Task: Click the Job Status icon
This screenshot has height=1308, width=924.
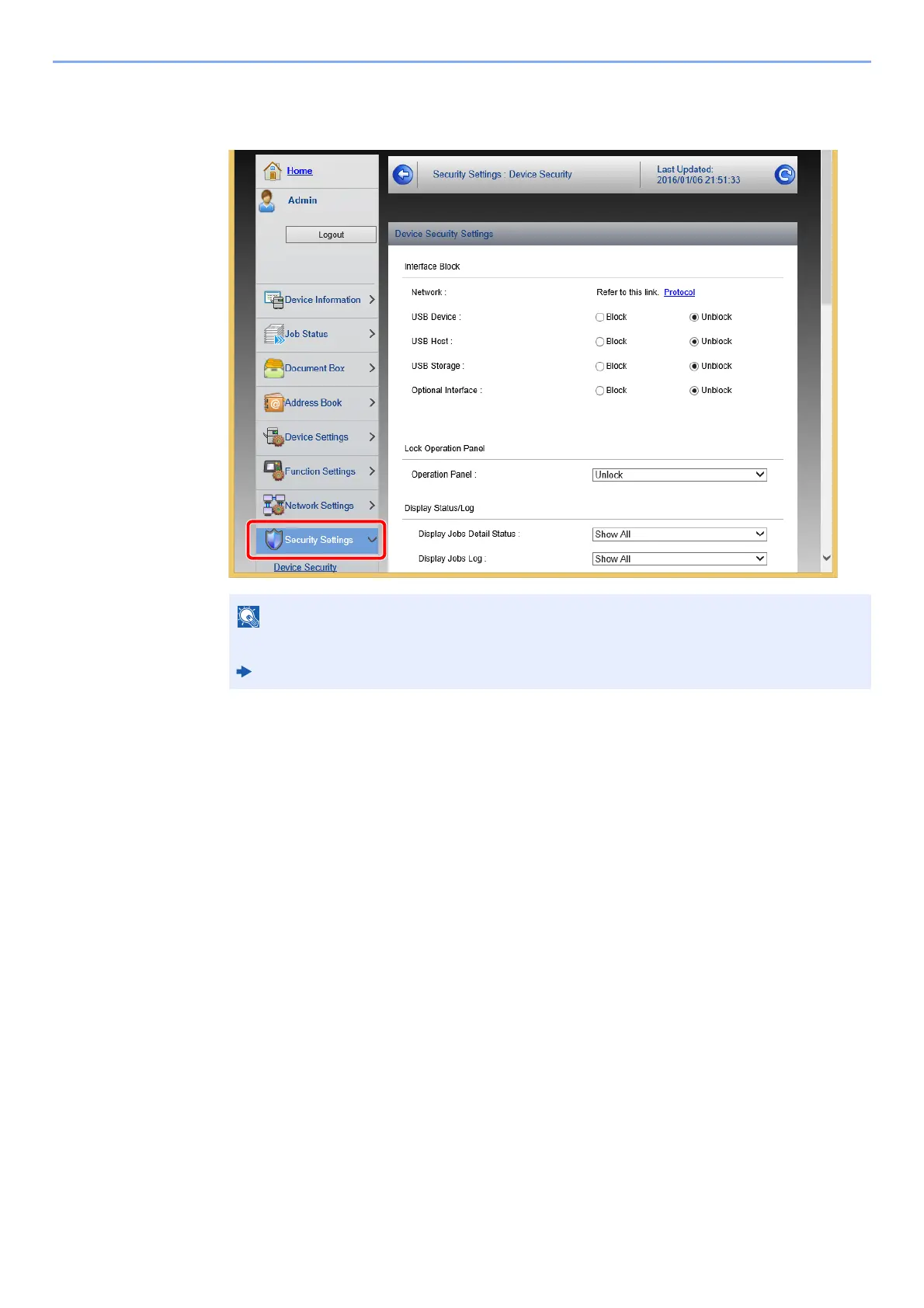Action: click(x=273, y=334)
